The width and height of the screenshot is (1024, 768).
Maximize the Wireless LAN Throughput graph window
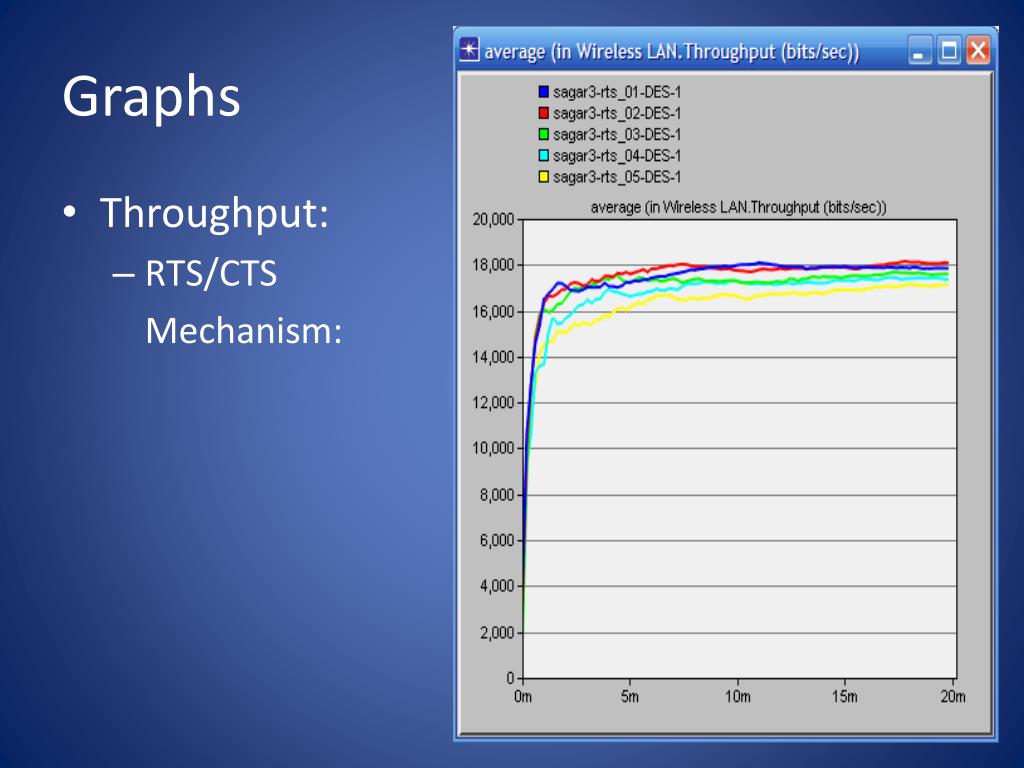948,51
